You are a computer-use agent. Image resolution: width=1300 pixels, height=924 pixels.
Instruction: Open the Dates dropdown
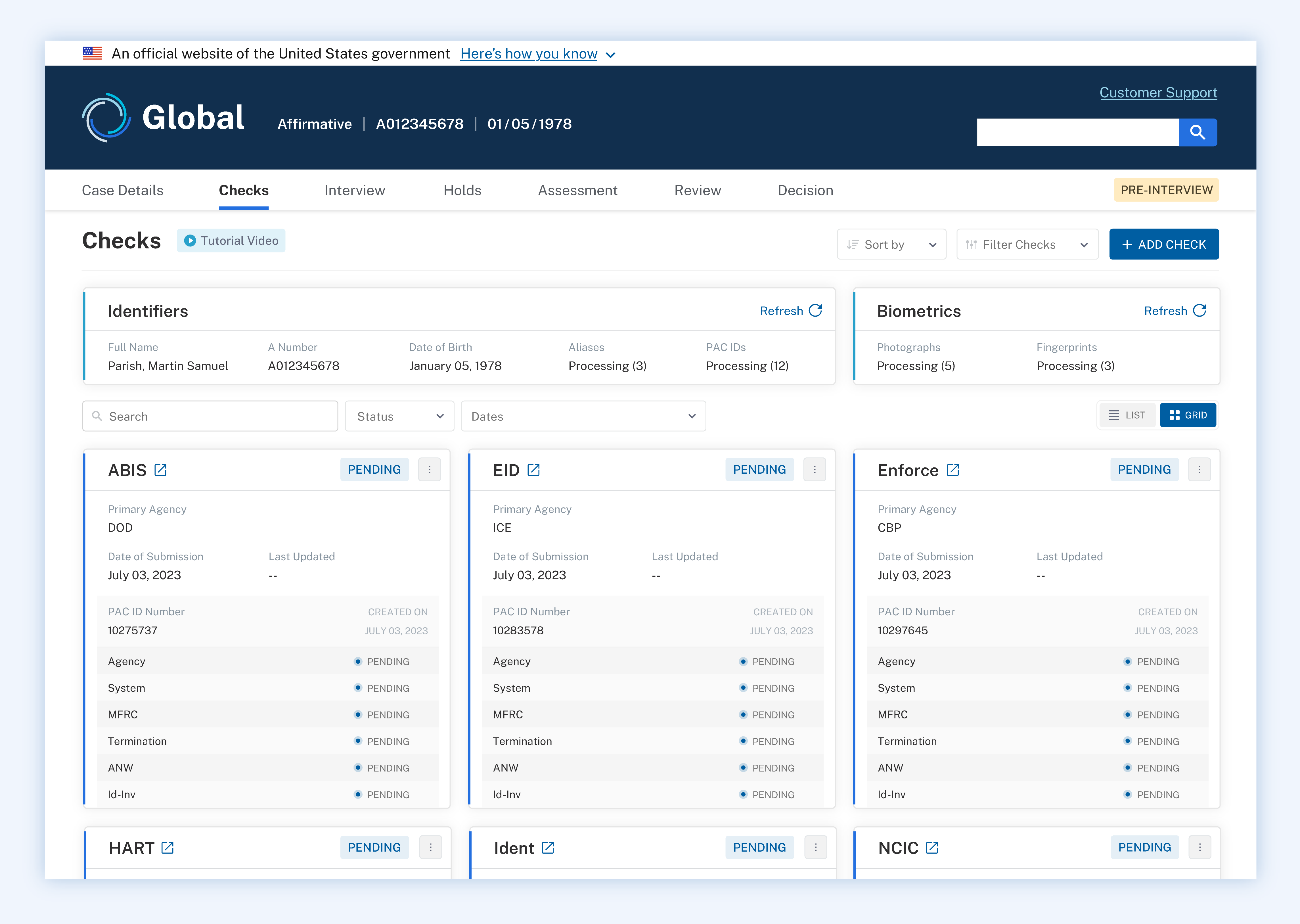[x=584, y=417]
